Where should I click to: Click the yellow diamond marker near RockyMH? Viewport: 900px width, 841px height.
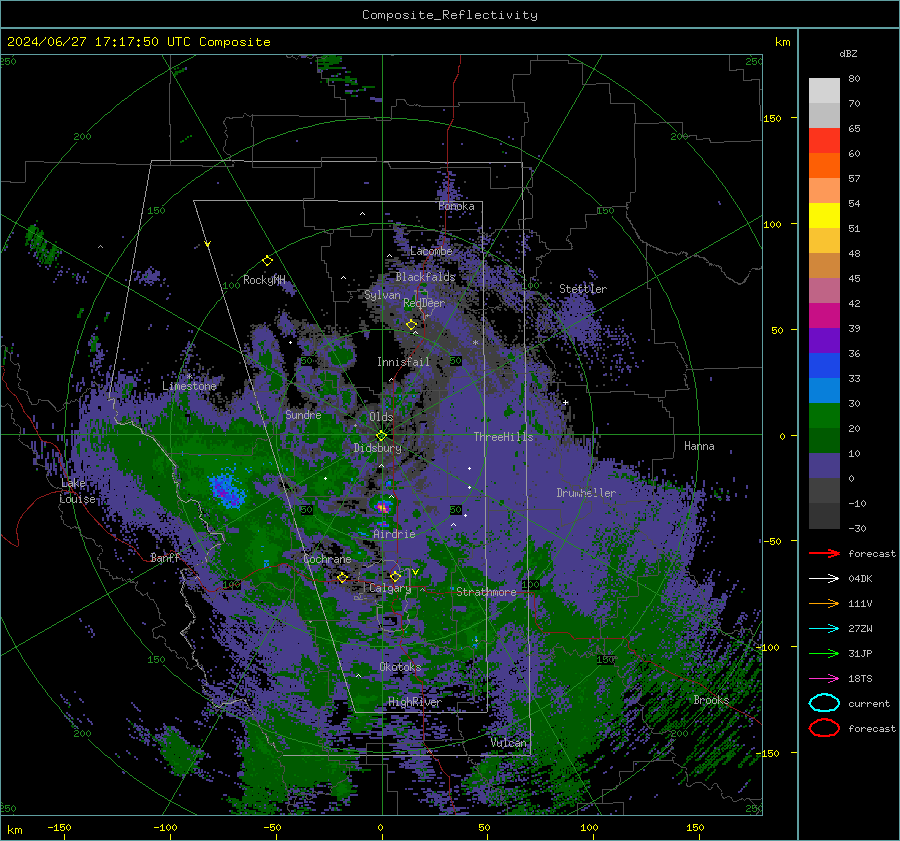point(267,261)
